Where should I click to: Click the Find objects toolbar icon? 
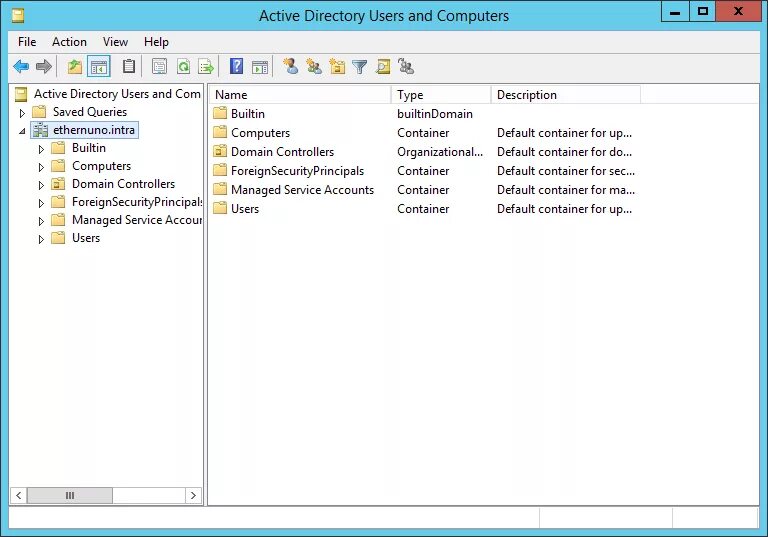click(x=383, y=66)
